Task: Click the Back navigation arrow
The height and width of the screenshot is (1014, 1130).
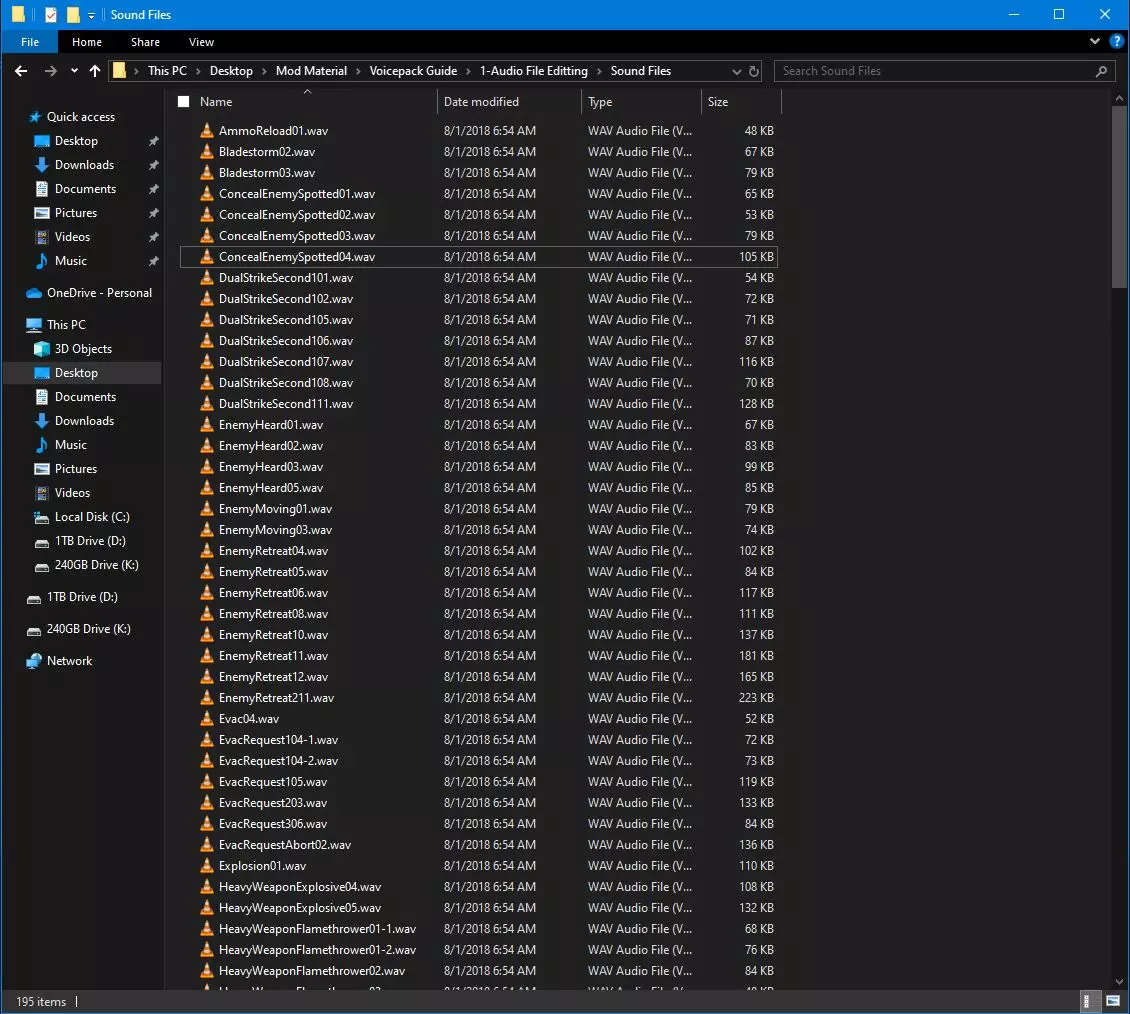Action: click(x=21, y=71)
